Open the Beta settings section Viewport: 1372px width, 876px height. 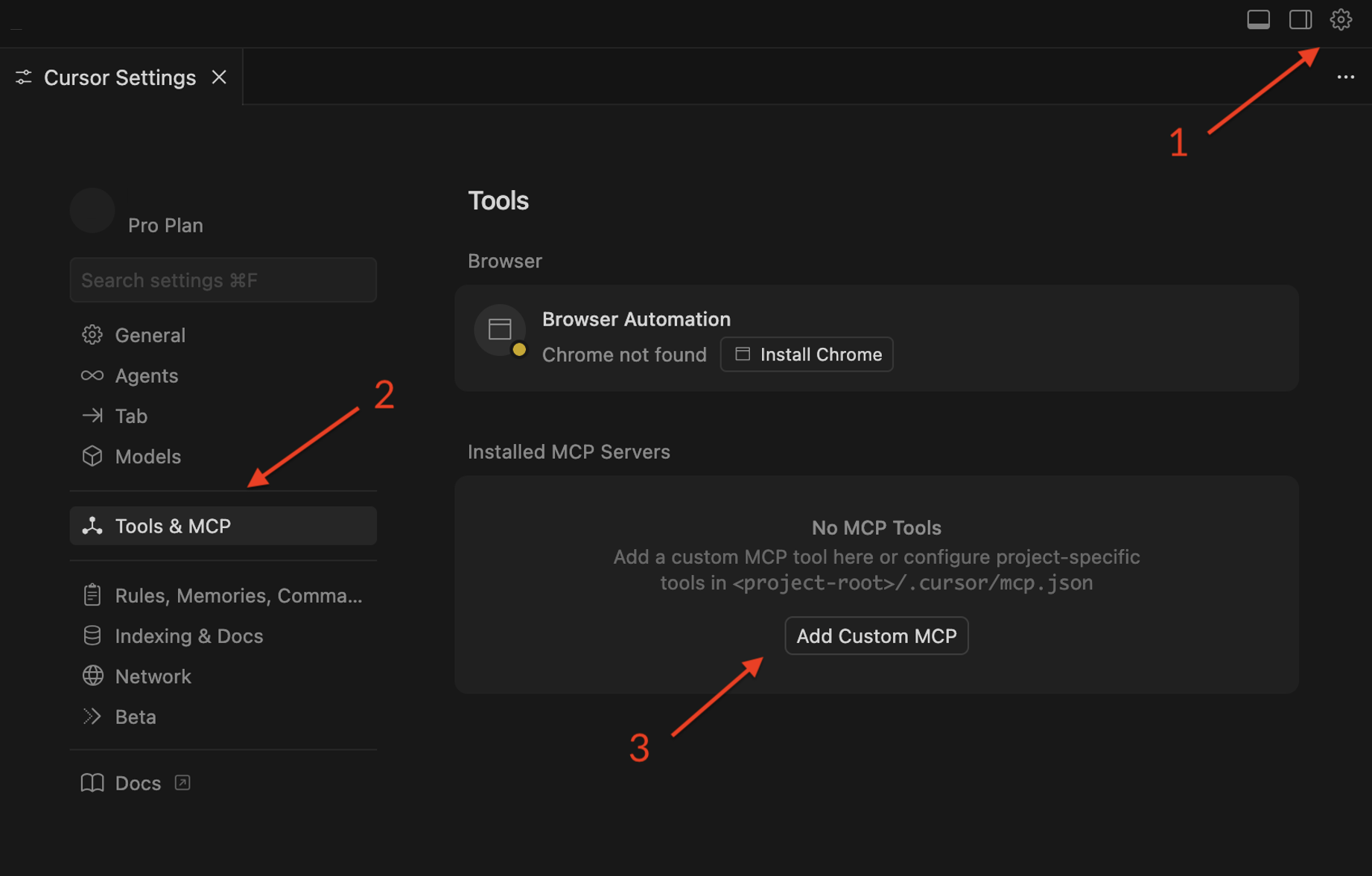(x=223, y=717)
